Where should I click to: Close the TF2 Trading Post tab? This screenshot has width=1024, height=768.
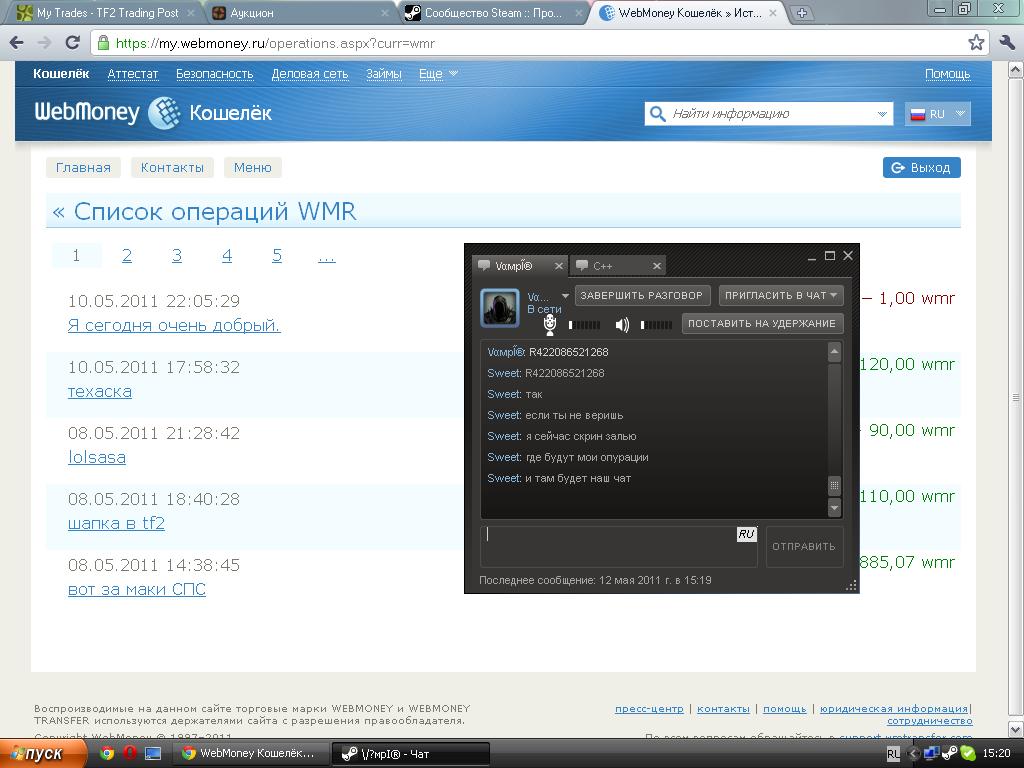coord(191,12)
